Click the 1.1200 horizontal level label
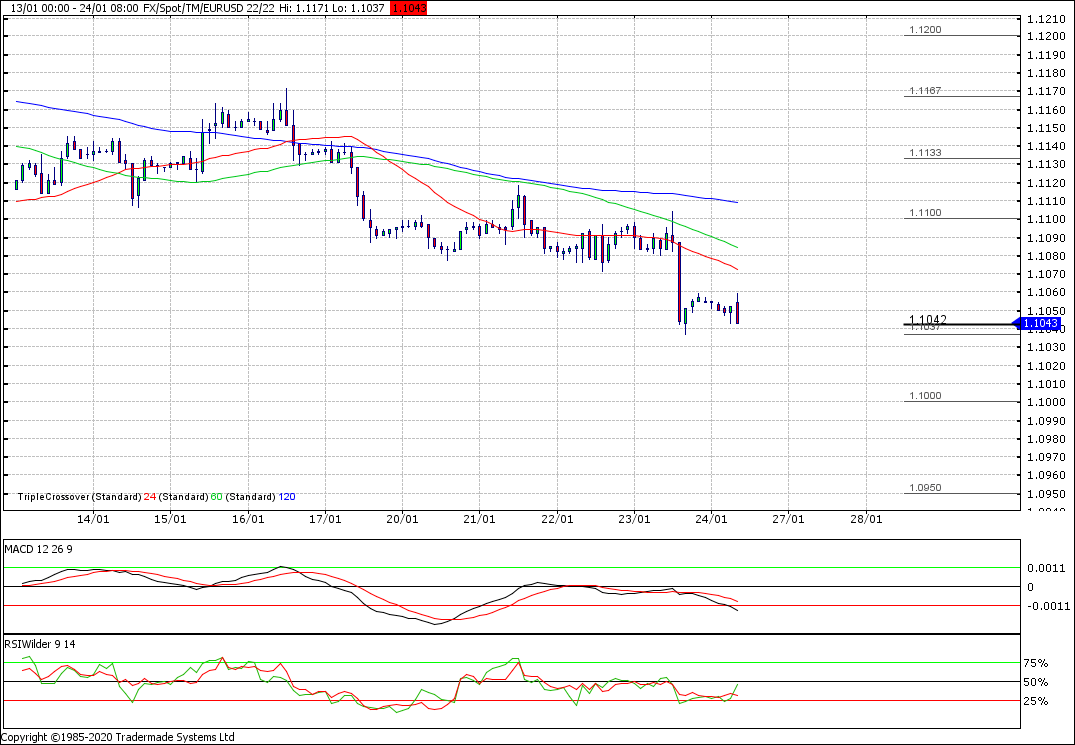Image resolution: width=1075 pixels, height=745 pixels. 925,30
